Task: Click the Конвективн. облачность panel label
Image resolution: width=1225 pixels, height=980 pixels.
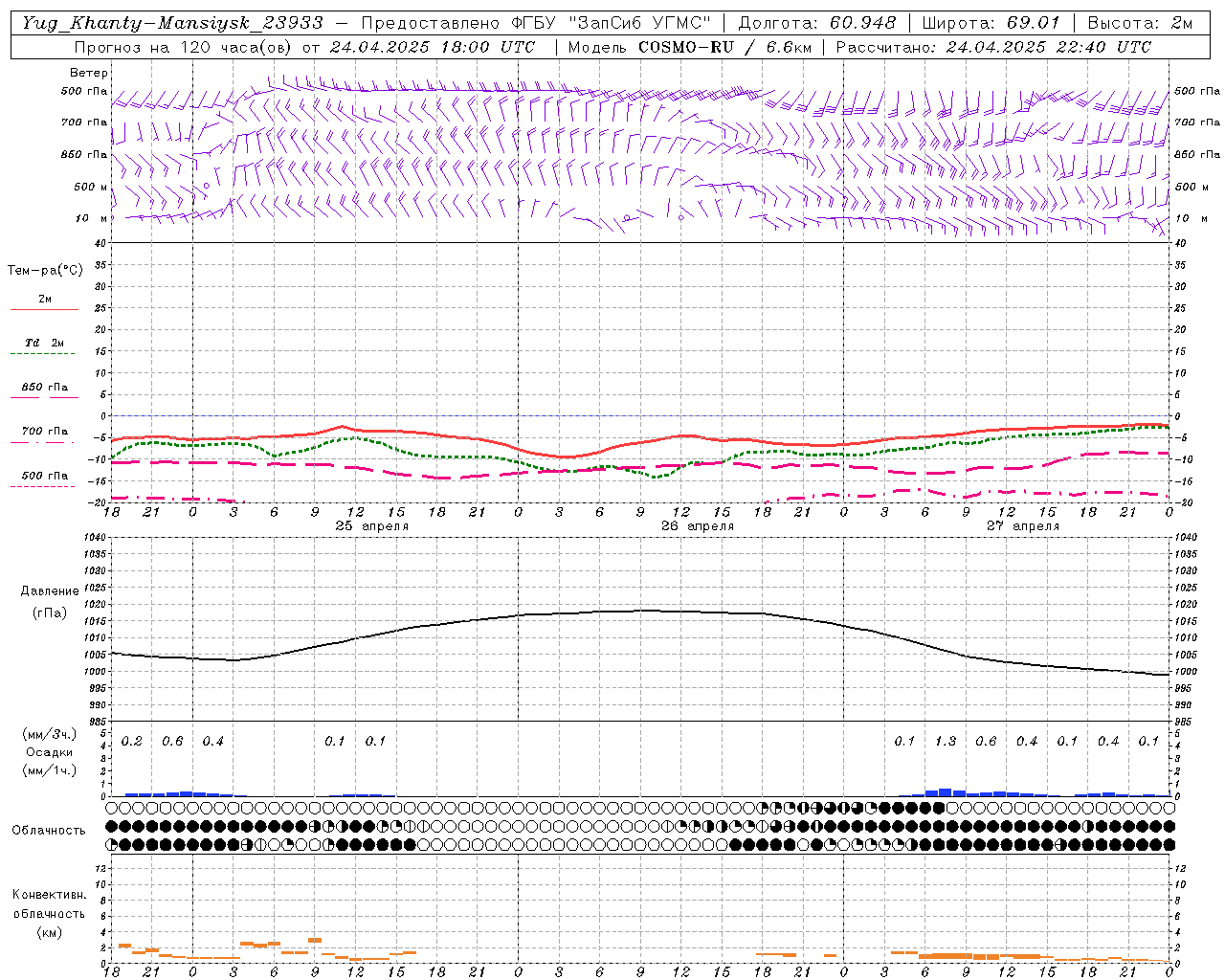Action: click(49, 913)
